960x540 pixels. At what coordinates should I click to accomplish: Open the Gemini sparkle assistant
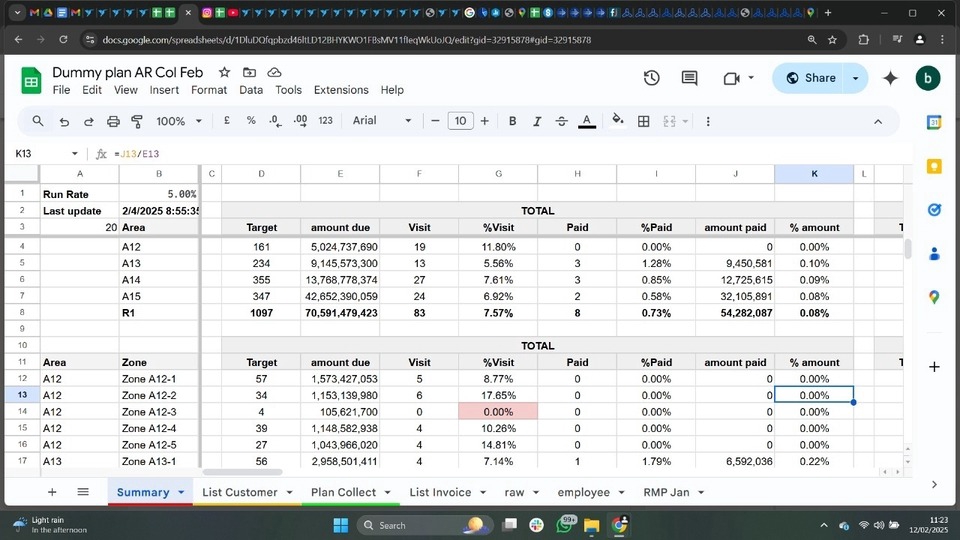[x=891, y=78]
